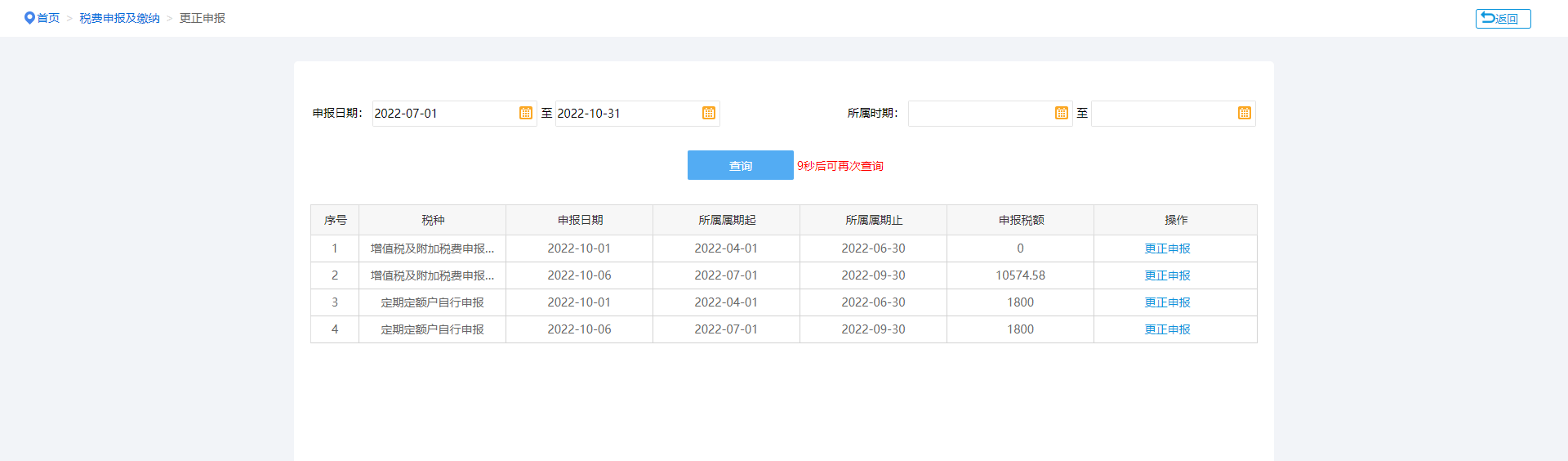This screenshot has width=1568, height=461.
Task: Open calendar for 所属时期 start date
Action: [x=1062, y=113]
